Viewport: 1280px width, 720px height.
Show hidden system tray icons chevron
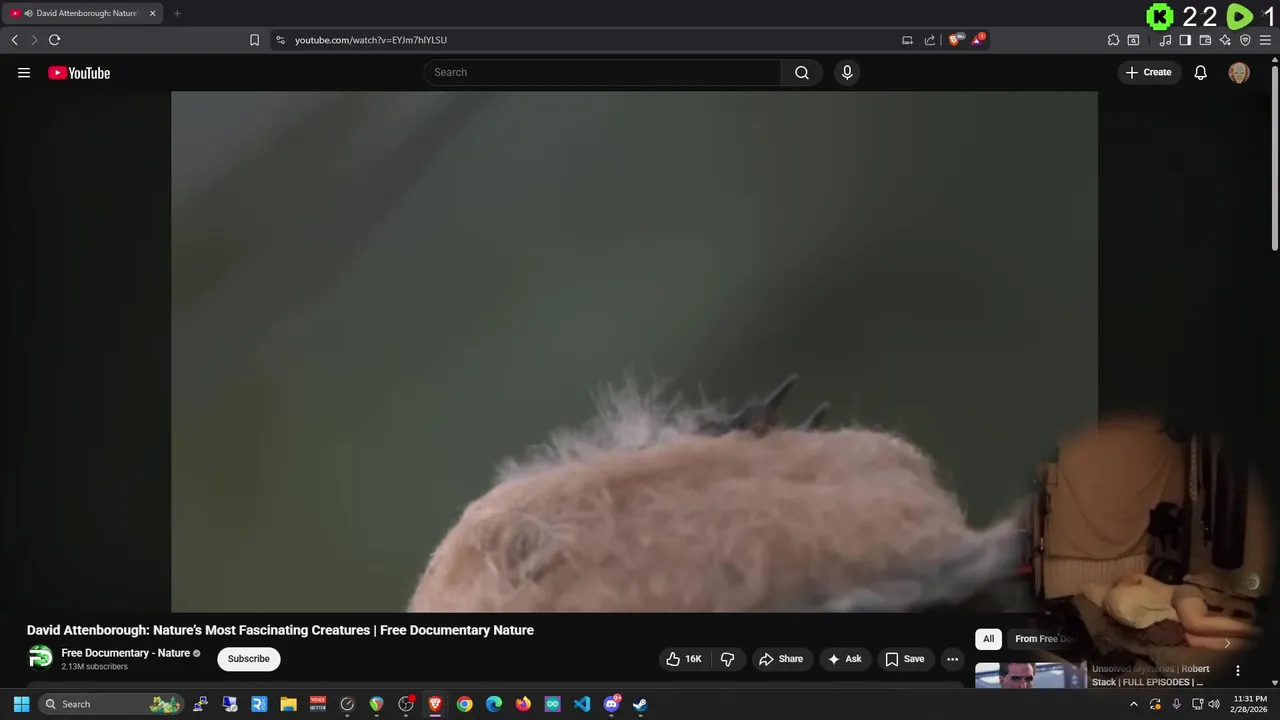1133,704
